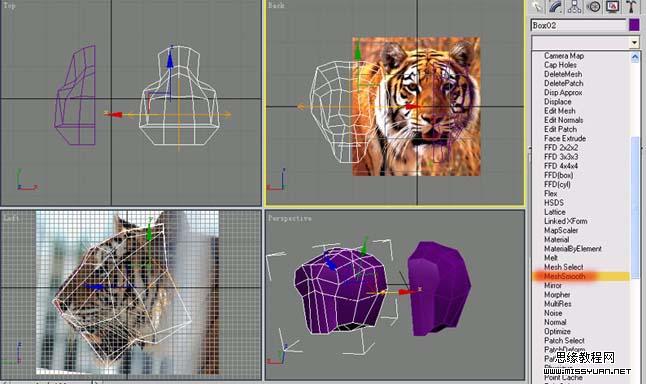The width and height of the screenshot is (646, 384).
Task: Select Edit Patch modifier
Action: [560, 129]
